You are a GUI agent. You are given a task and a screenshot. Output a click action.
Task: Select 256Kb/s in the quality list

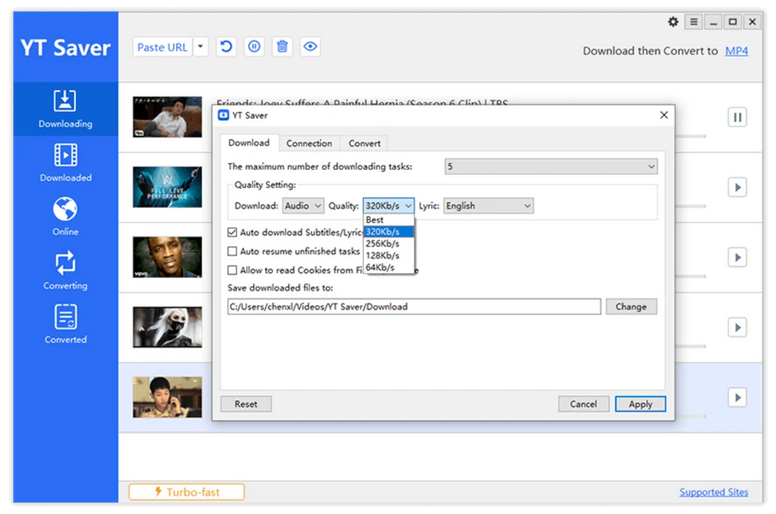point(388,243)
